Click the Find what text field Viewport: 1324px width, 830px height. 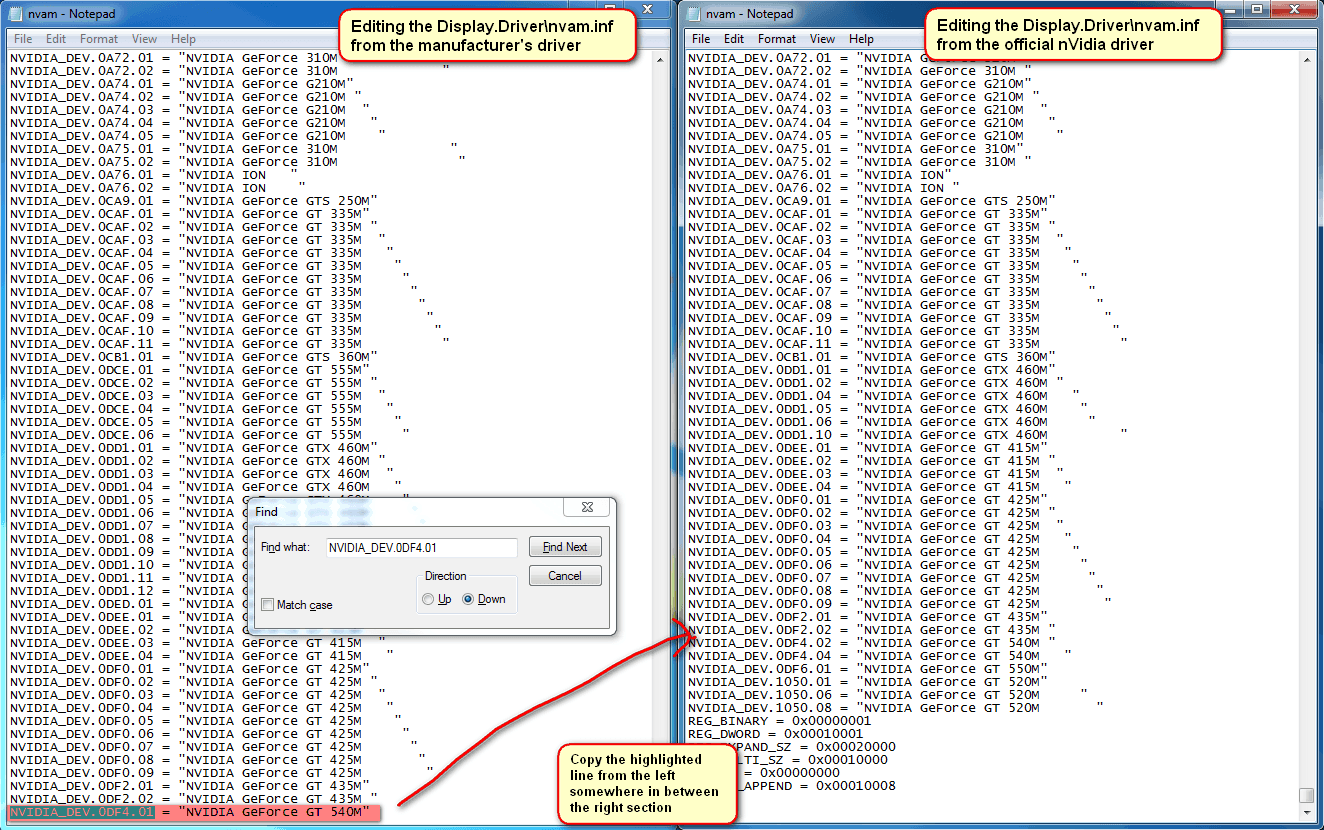(x=421, y=547)
